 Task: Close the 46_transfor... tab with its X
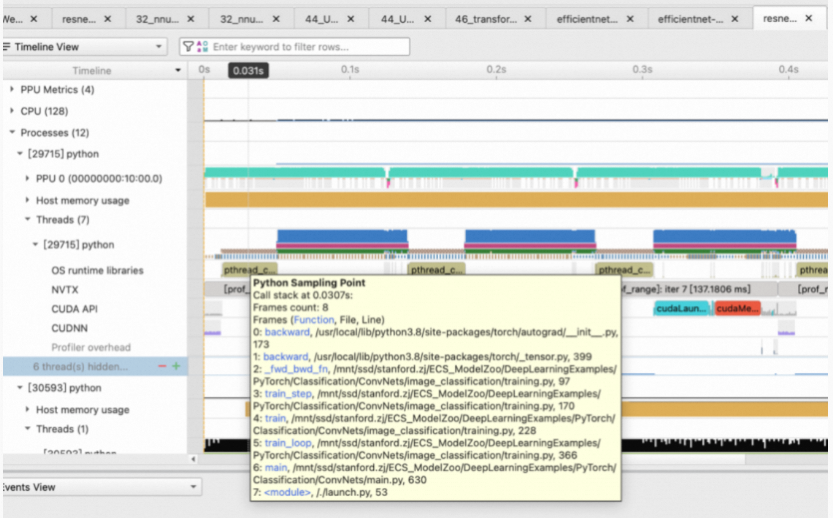[530, 19]
